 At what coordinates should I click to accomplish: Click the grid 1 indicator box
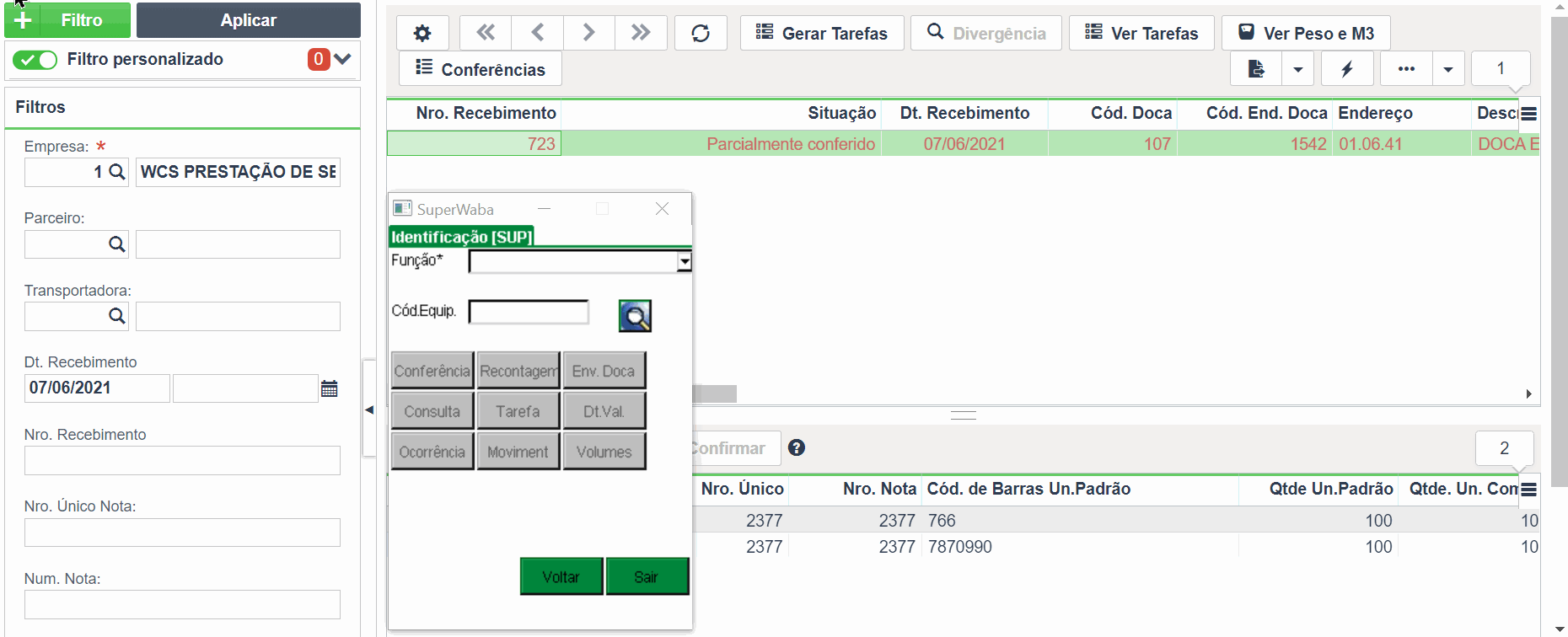point(1501,68)
